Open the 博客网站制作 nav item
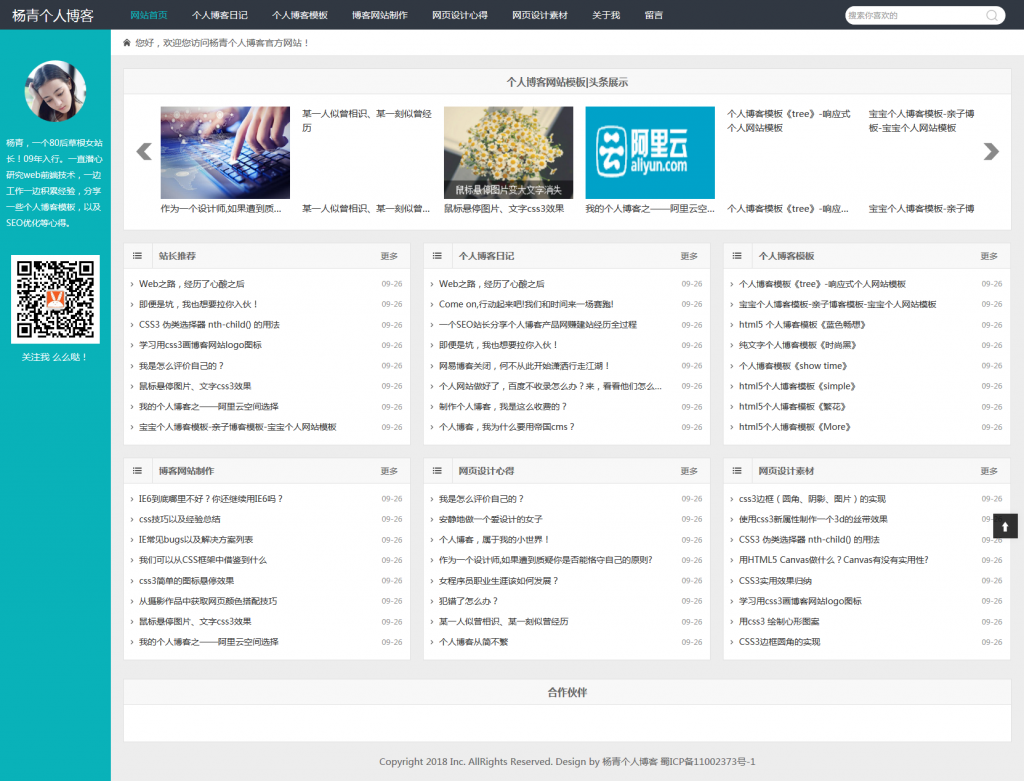The width and height of the screenshot is (1024, 781). [379, 15]
